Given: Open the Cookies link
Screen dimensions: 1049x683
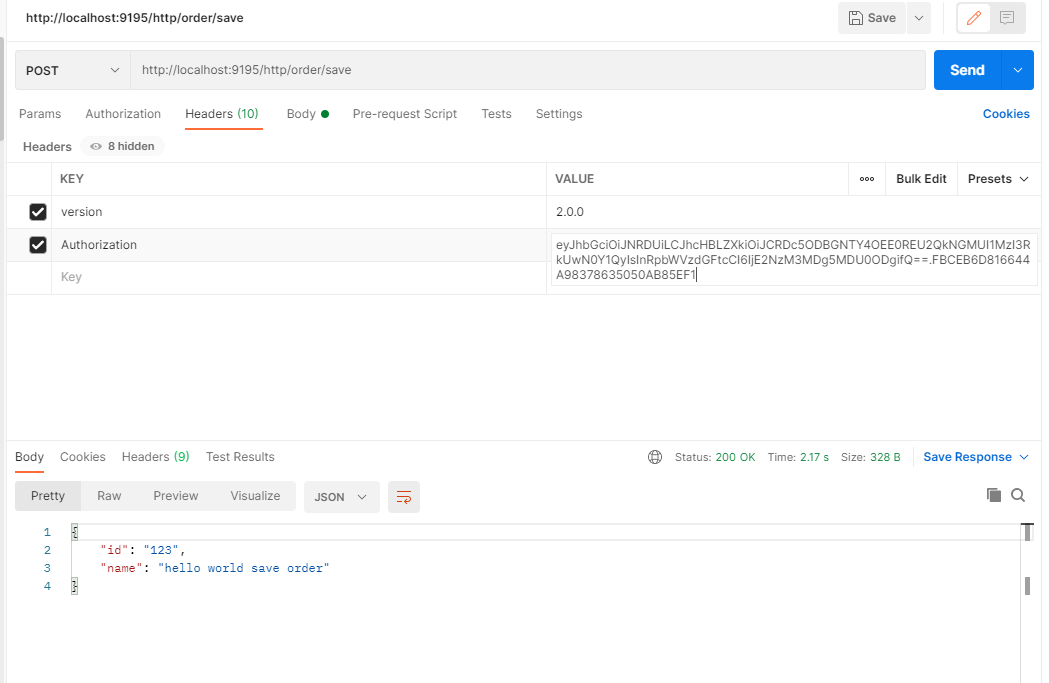Looking at the screenshot, I should 1005,114.
